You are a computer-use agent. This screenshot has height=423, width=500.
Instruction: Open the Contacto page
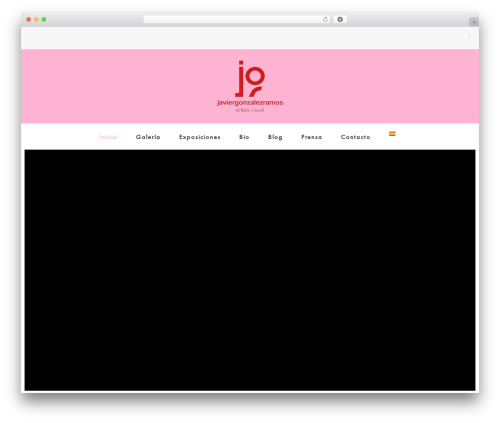tap(355, 137)
